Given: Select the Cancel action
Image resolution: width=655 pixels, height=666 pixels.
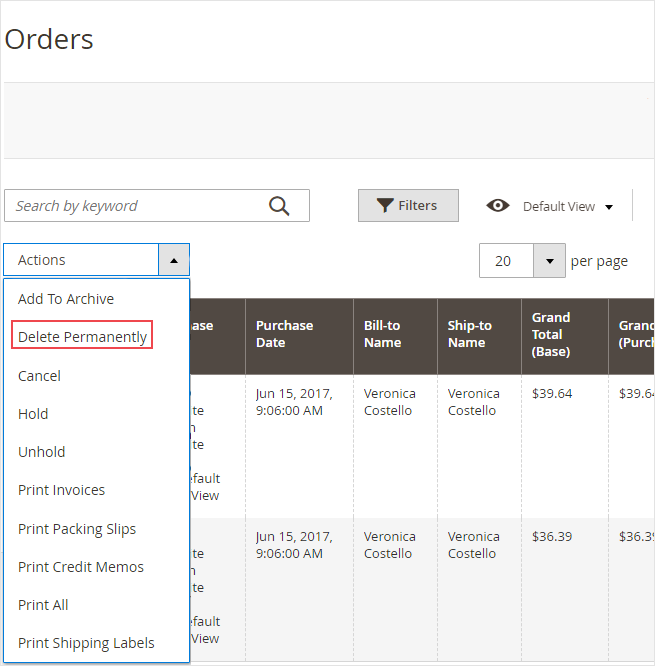Looking at the screenshot, I should [x=40, y=376].
